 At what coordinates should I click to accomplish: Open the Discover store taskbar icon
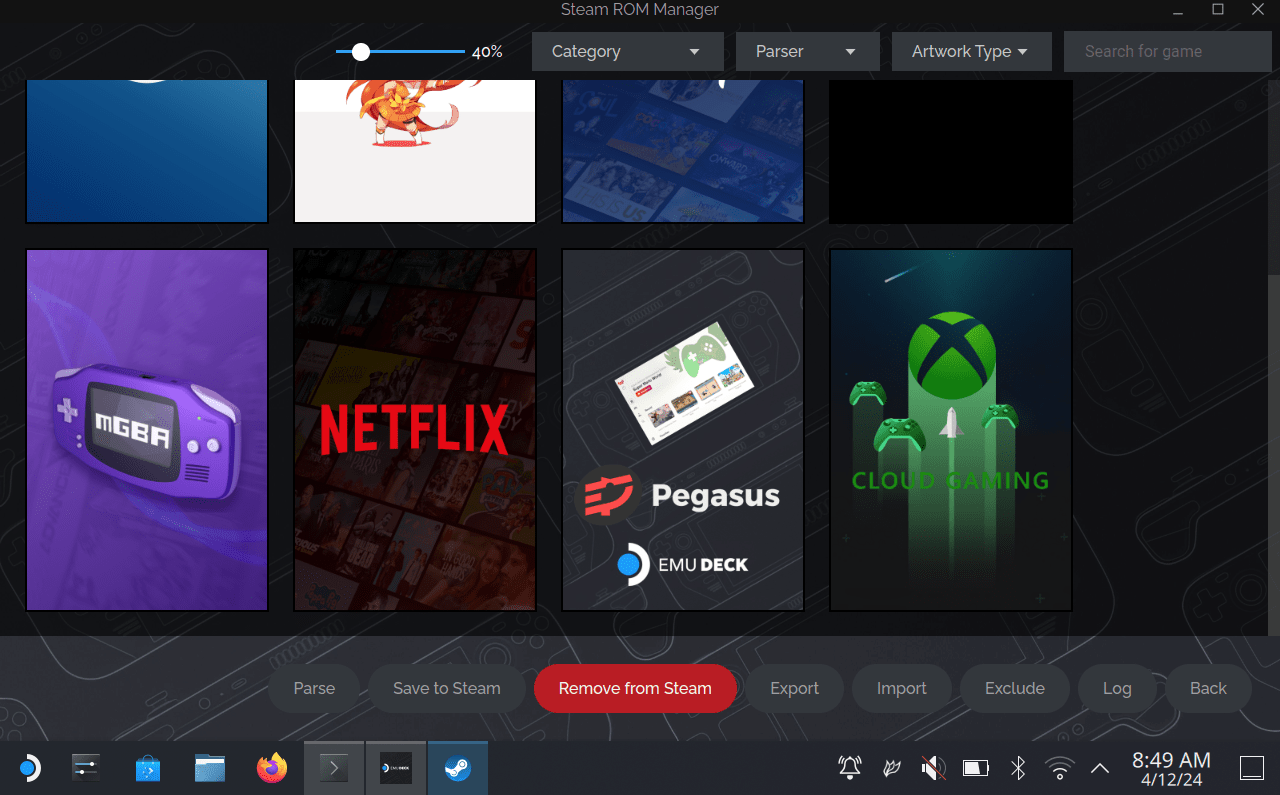(x=148, y=768)
